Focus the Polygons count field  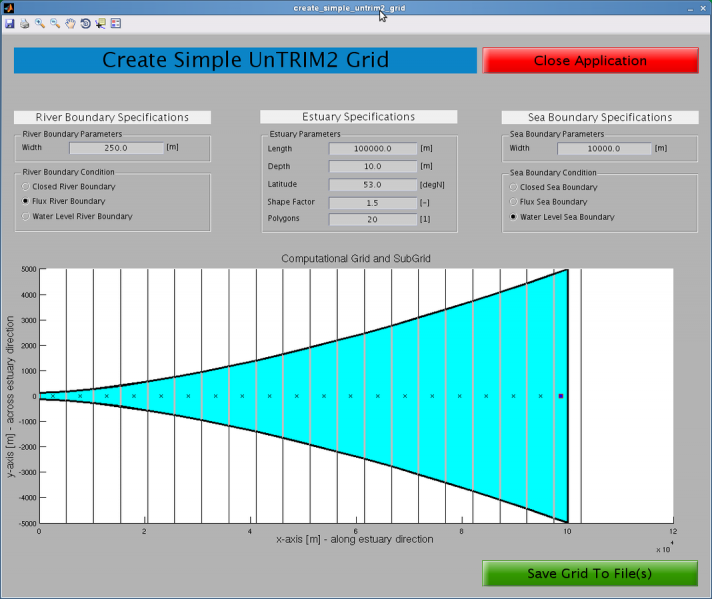click(x=372, y=219)
